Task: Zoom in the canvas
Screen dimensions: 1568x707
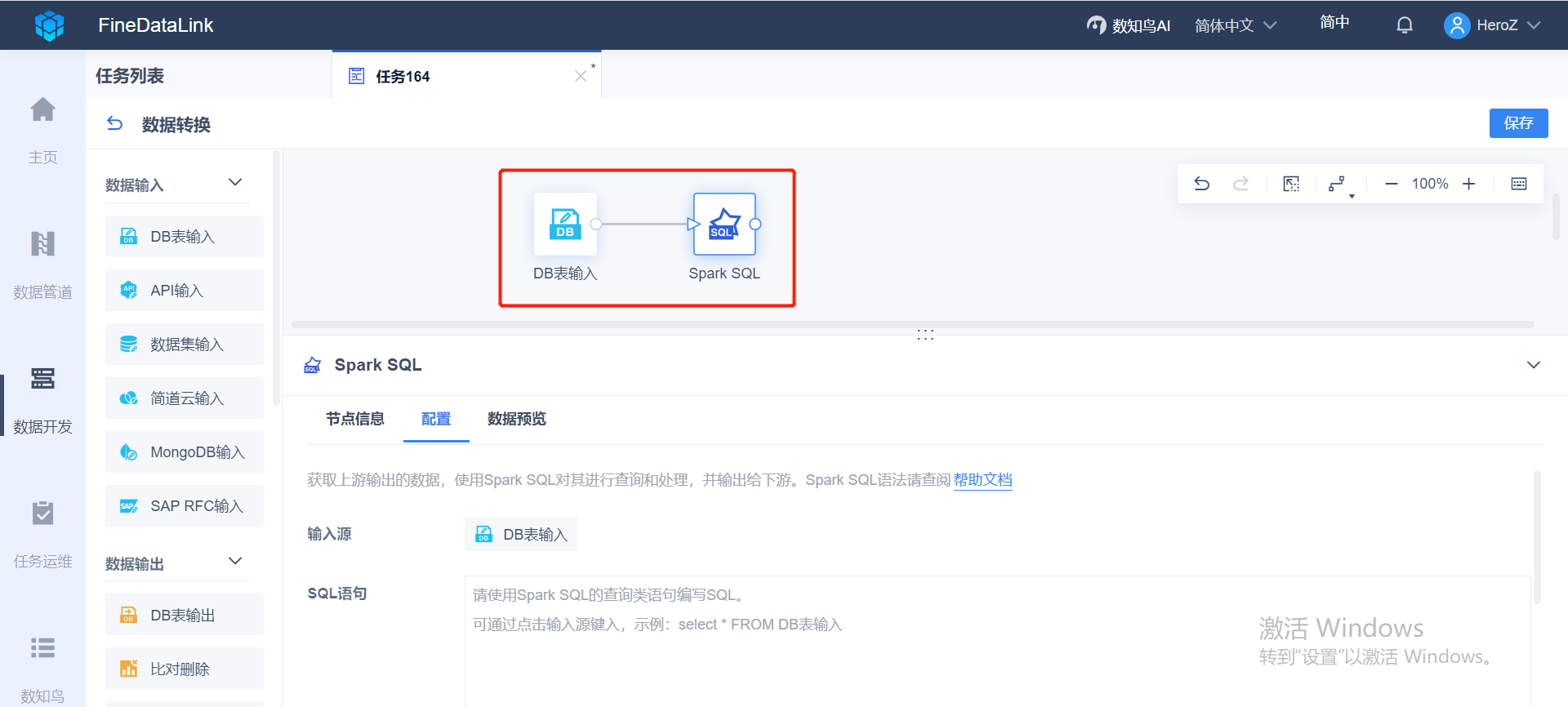Action: point(1468,184)
